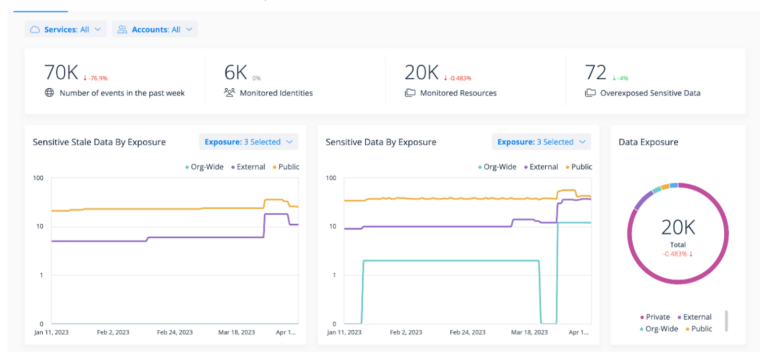The height and width of the screenshot is (361, 768).
Task: Click Feb 24, 2023 on stale data chart axis
Action: pos(175,332)
